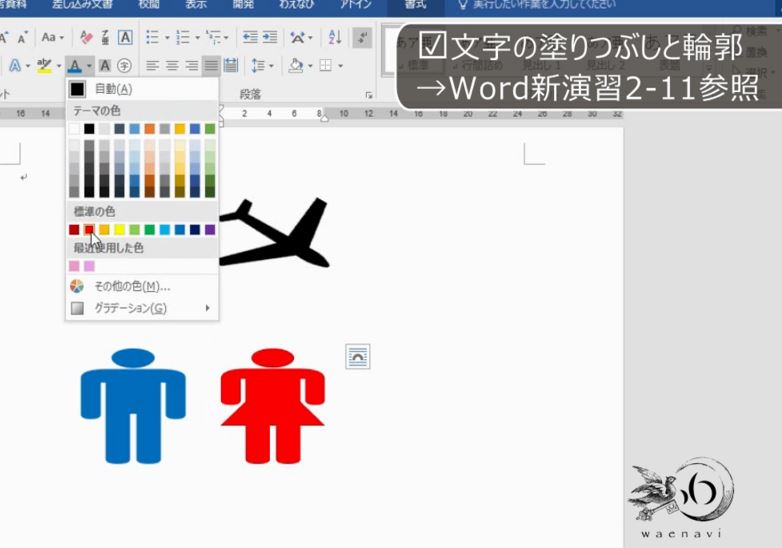The width and height of the screenshot is (782, 548).
Task: Click the Tell Me search field
Action: [x=544, y=4]
